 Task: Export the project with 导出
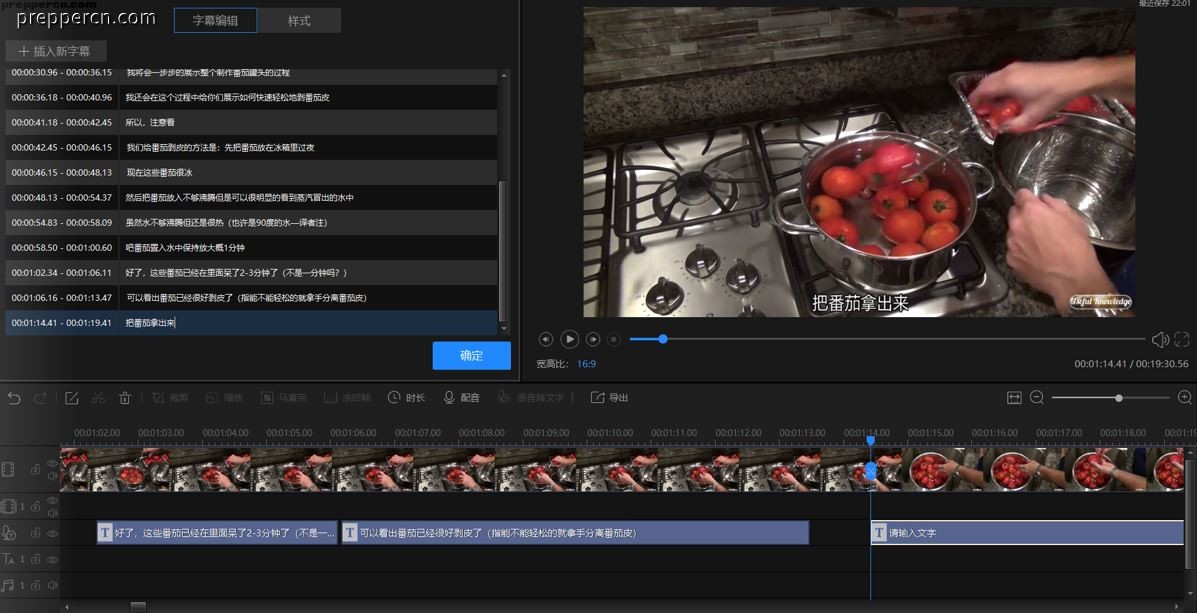click(609, 398)
